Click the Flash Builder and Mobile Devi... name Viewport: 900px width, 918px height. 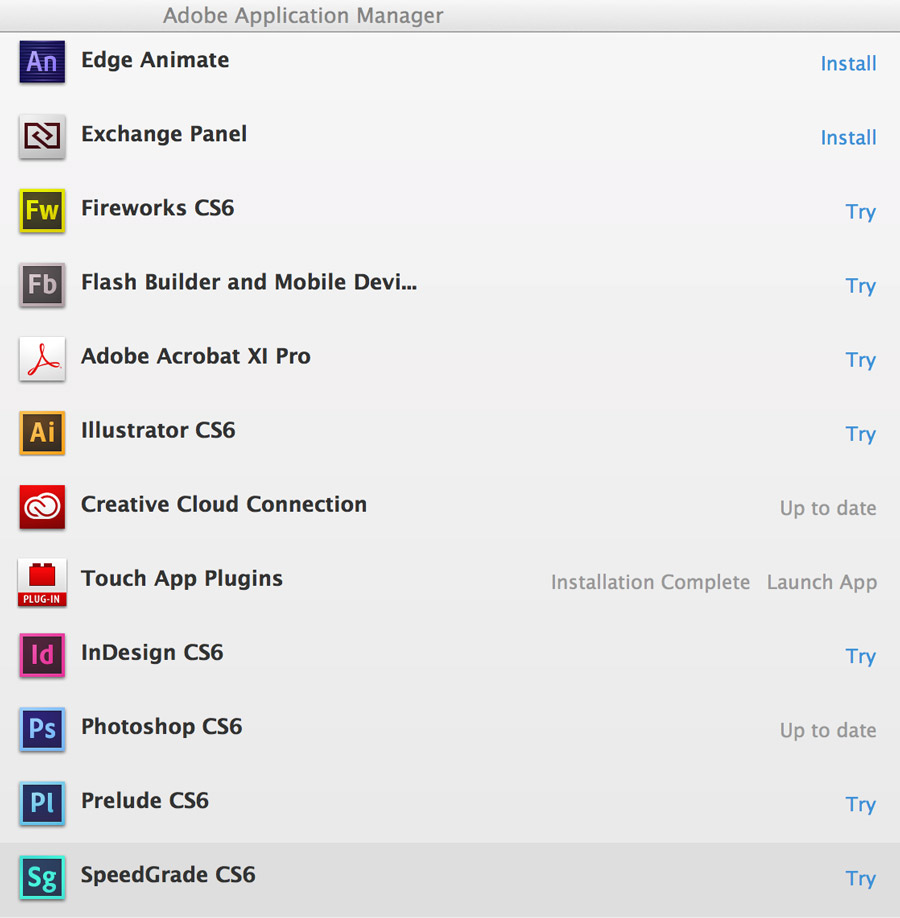[x=249, y=282]
